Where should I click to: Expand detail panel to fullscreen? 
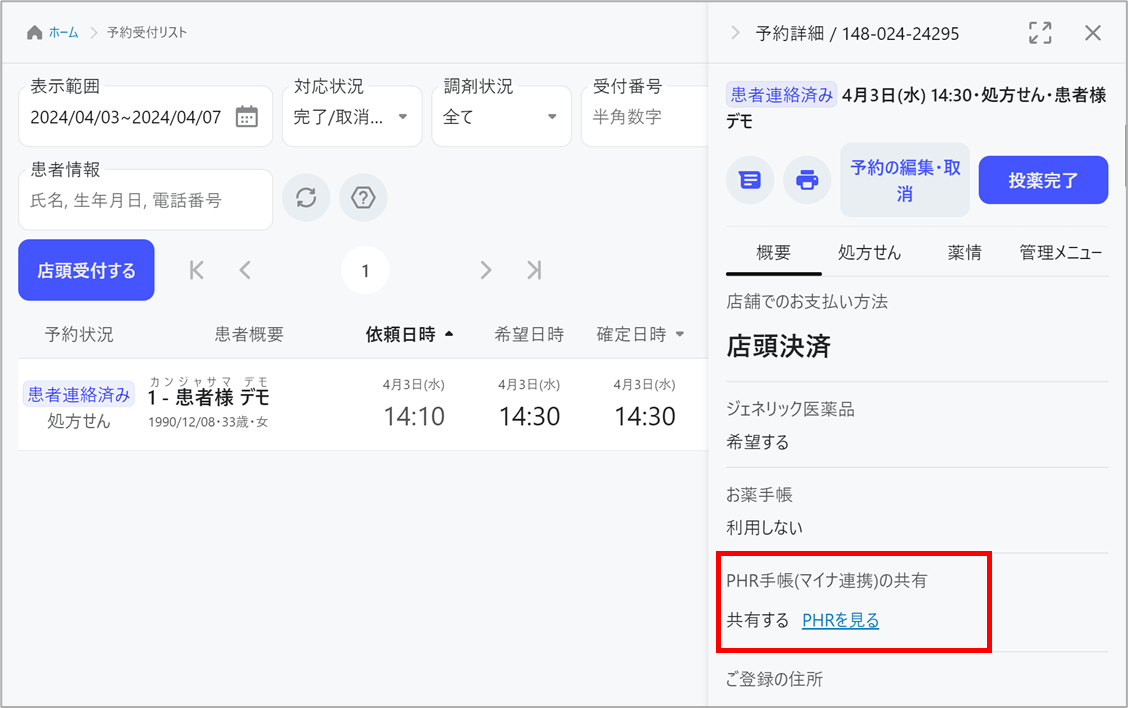coord(1040,33)
